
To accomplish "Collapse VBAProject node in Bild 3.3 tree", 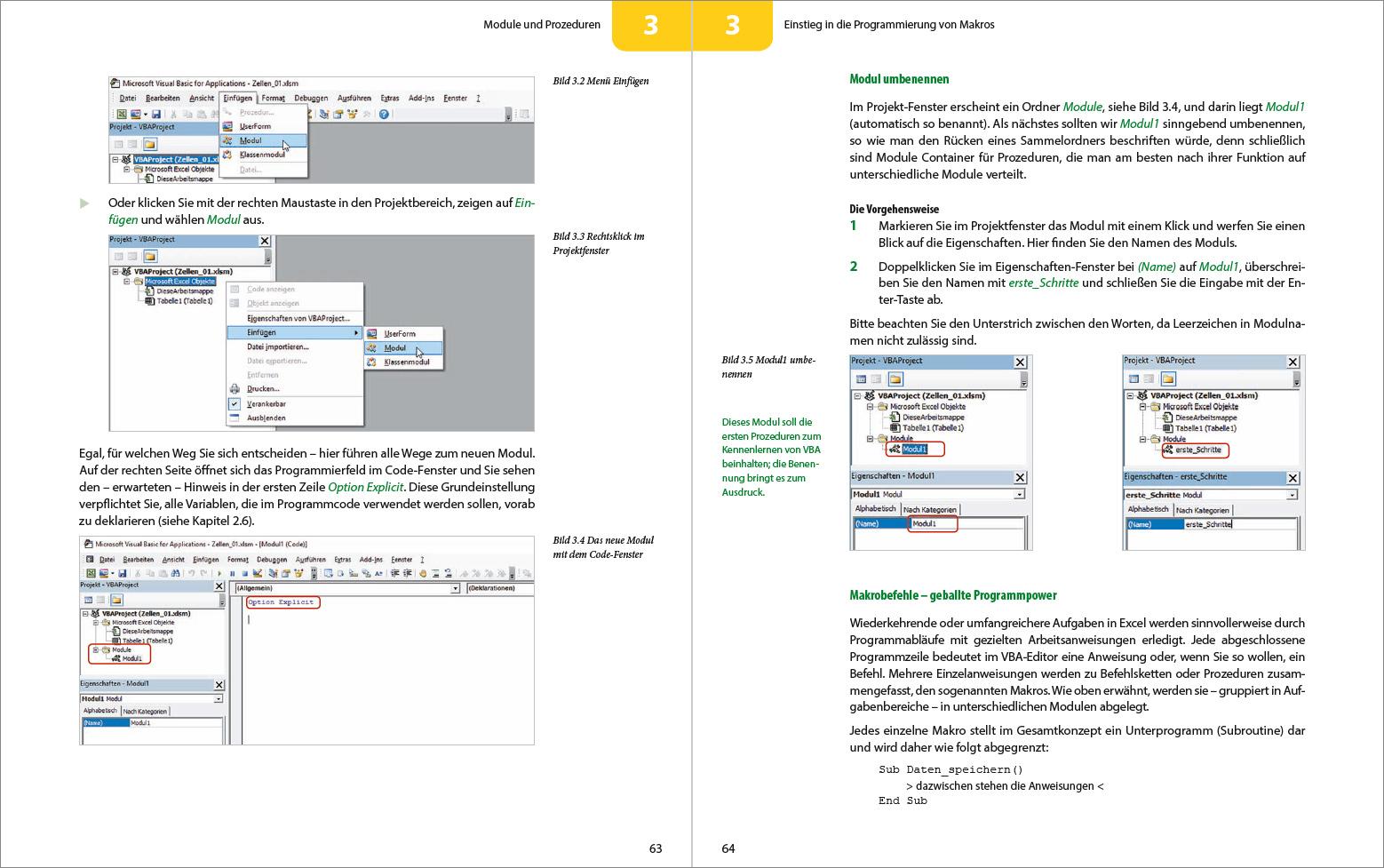I will pos(115,272).
